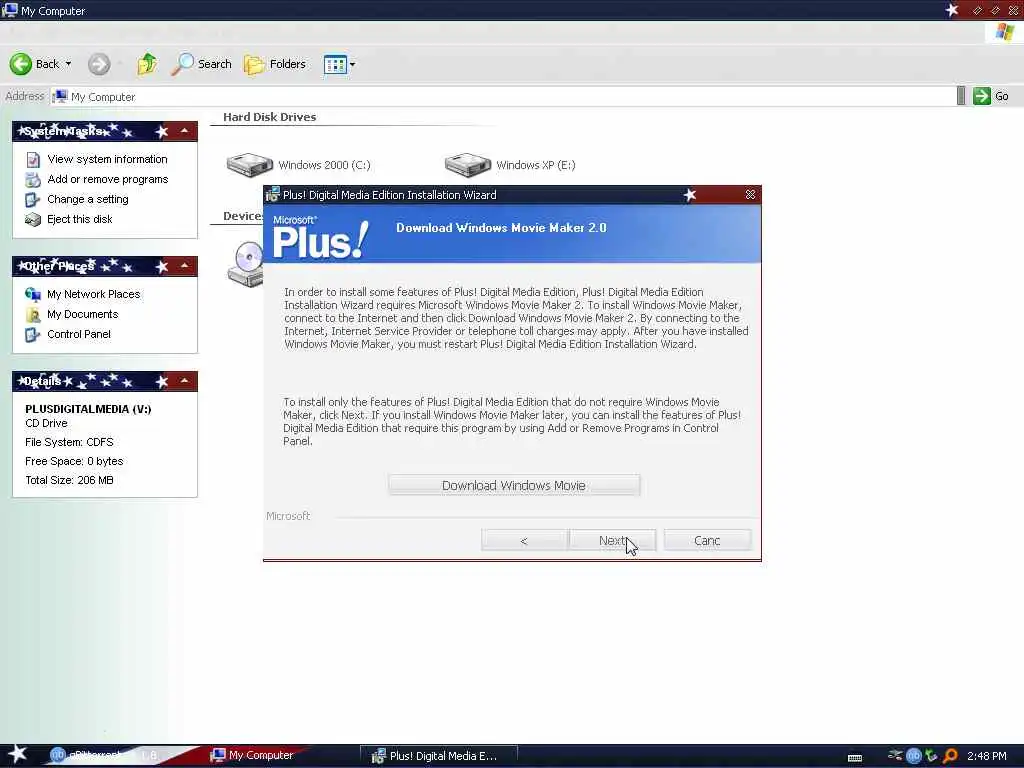Open My Network Places

(93, 295)
